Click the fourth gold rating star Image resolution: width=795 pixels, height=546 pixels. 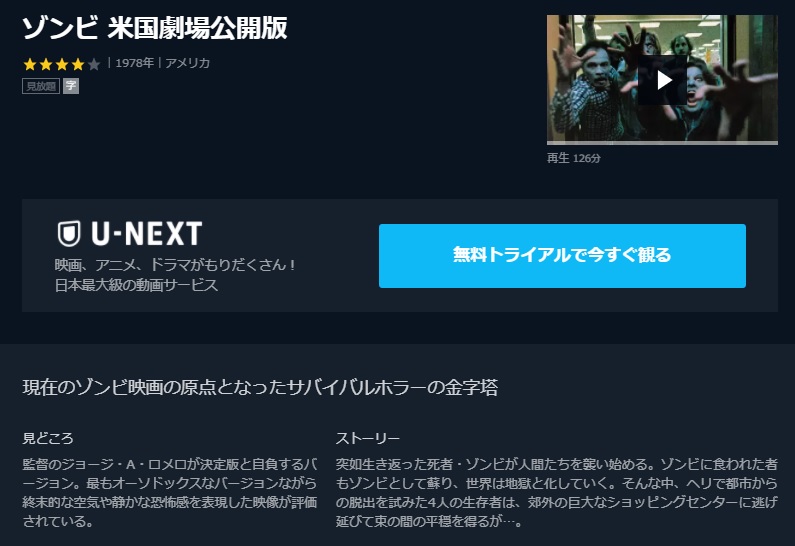tap(78, 64)
